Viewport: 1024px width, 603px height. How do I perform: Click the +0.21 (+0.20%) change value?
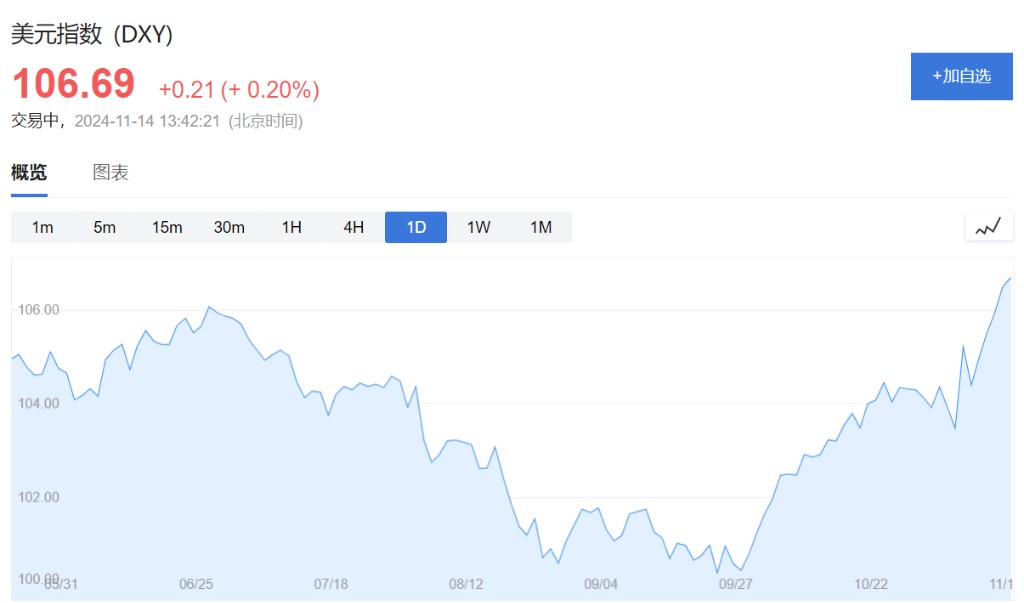click(239, 90)
